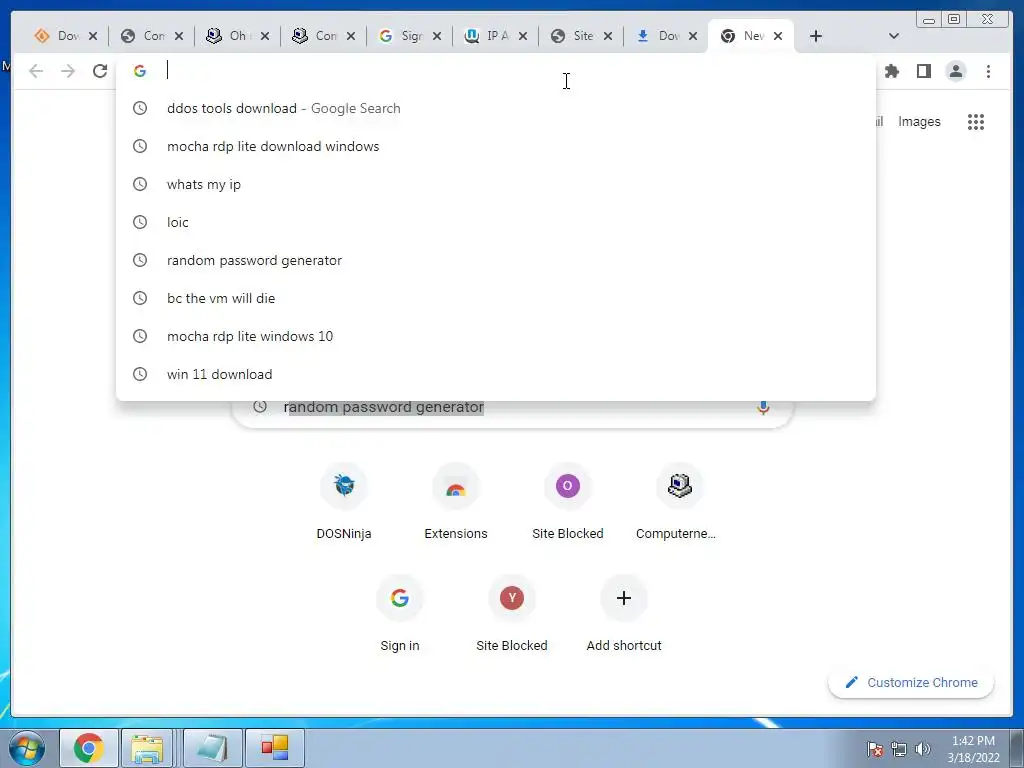Click Add shortcut tile
Image resolution: width=1024 pixels, height=768 pixels.
(624, 614)
